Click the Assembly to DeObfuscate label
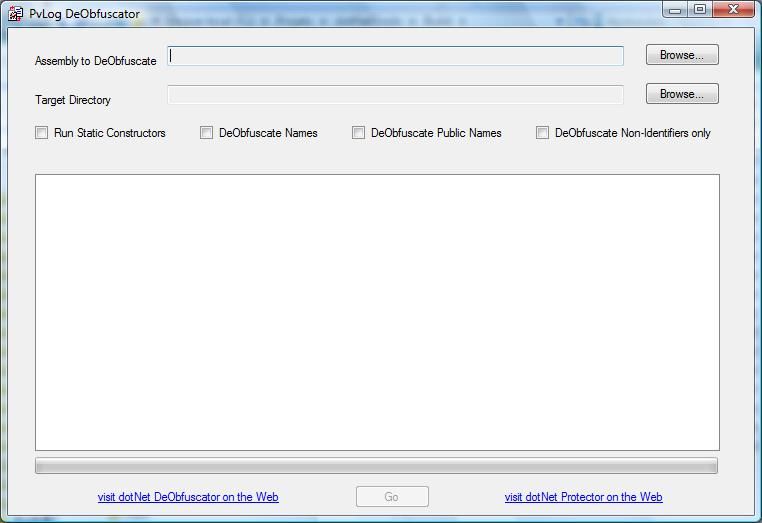 pos(96,61)
